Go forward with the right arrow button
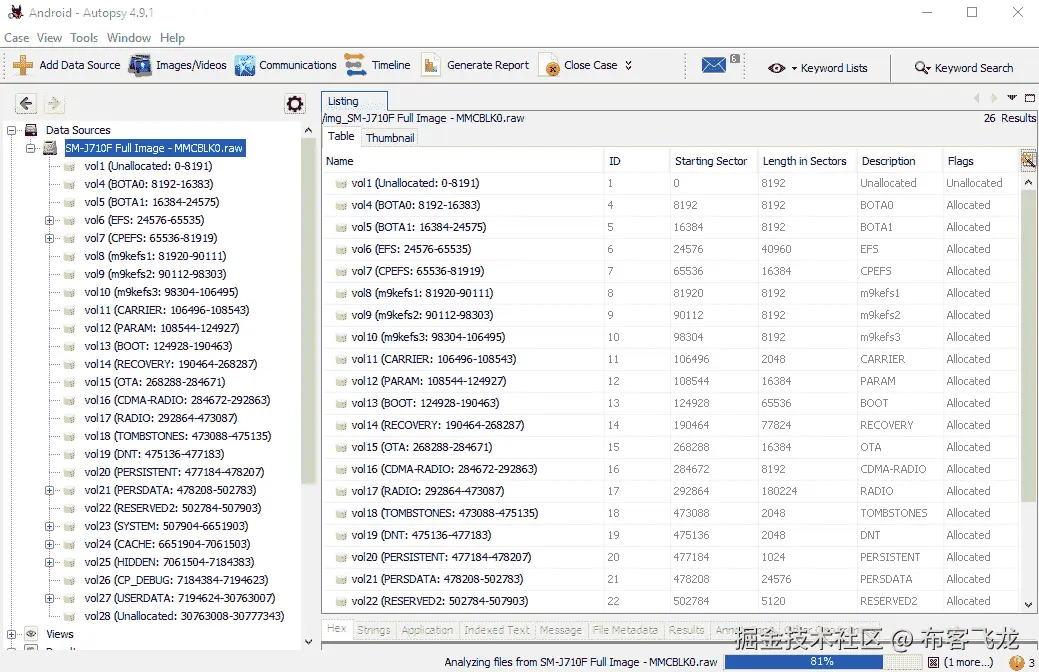 54,103
